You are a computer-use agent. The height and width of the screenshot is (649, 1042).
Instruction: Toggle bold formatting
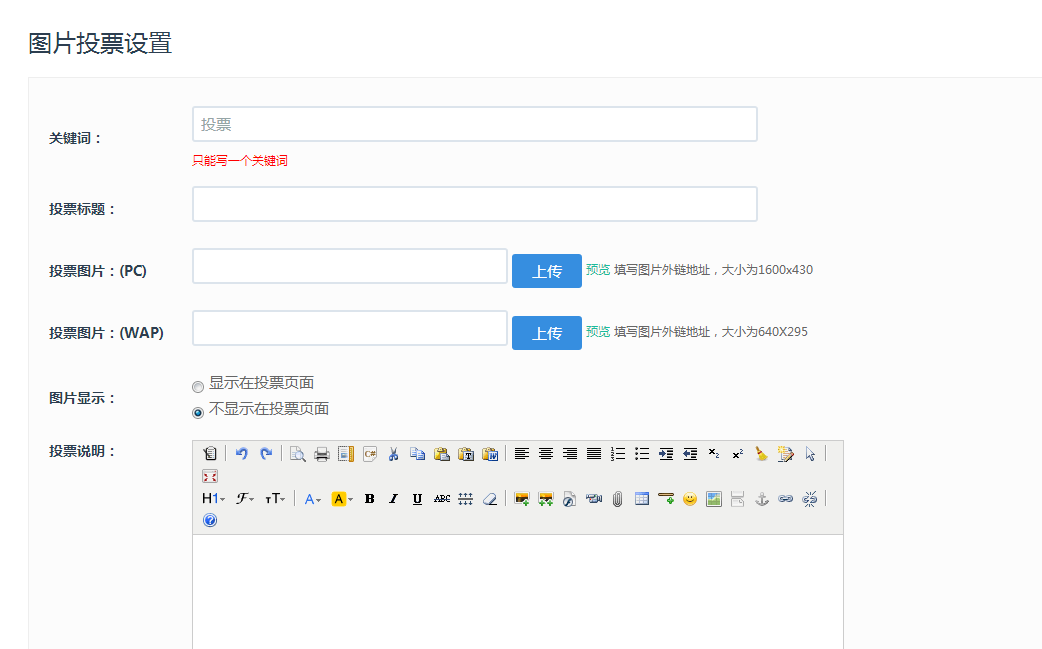(x=369, y=499)
